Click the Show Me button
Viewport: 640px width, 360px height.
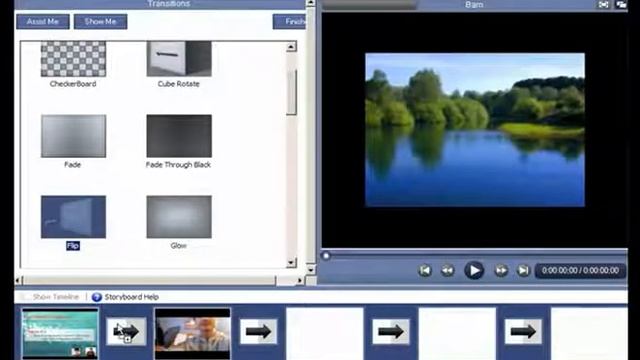(x=100, y=22)
